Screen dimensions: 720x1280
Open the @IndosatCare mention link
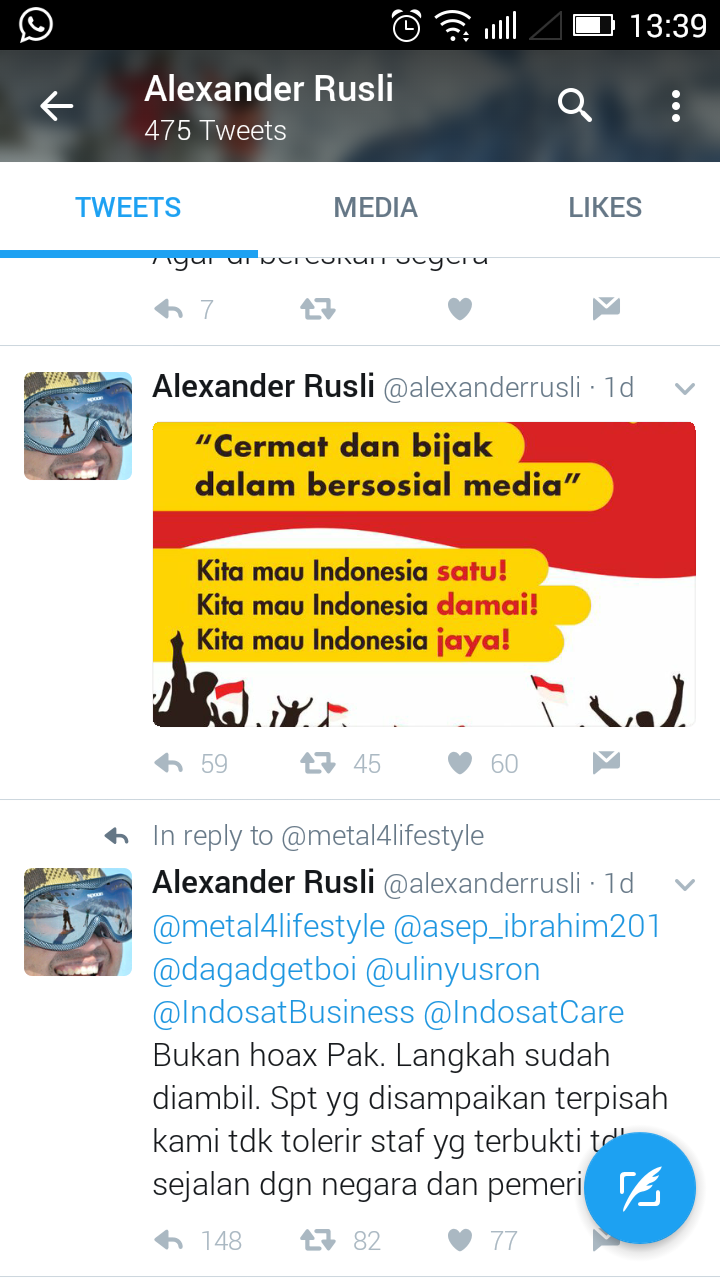(x=524, y=1012)
